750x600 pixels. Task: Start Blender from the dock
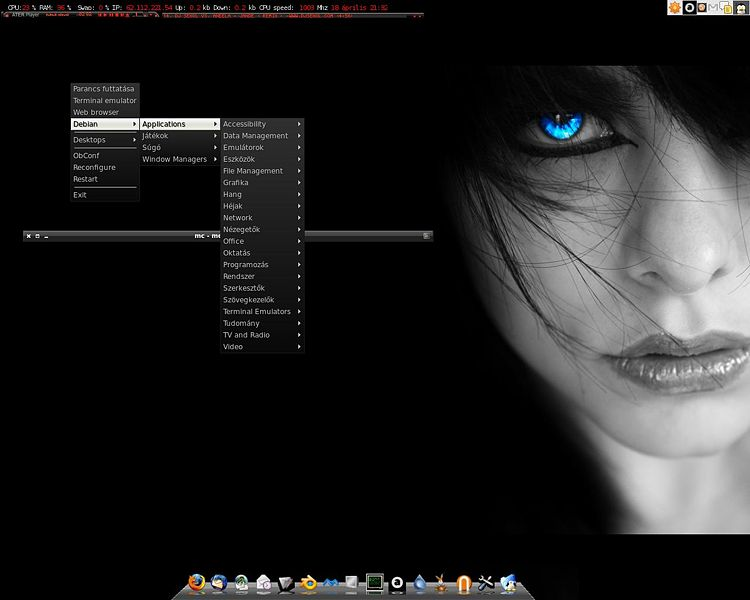[309, 582]
